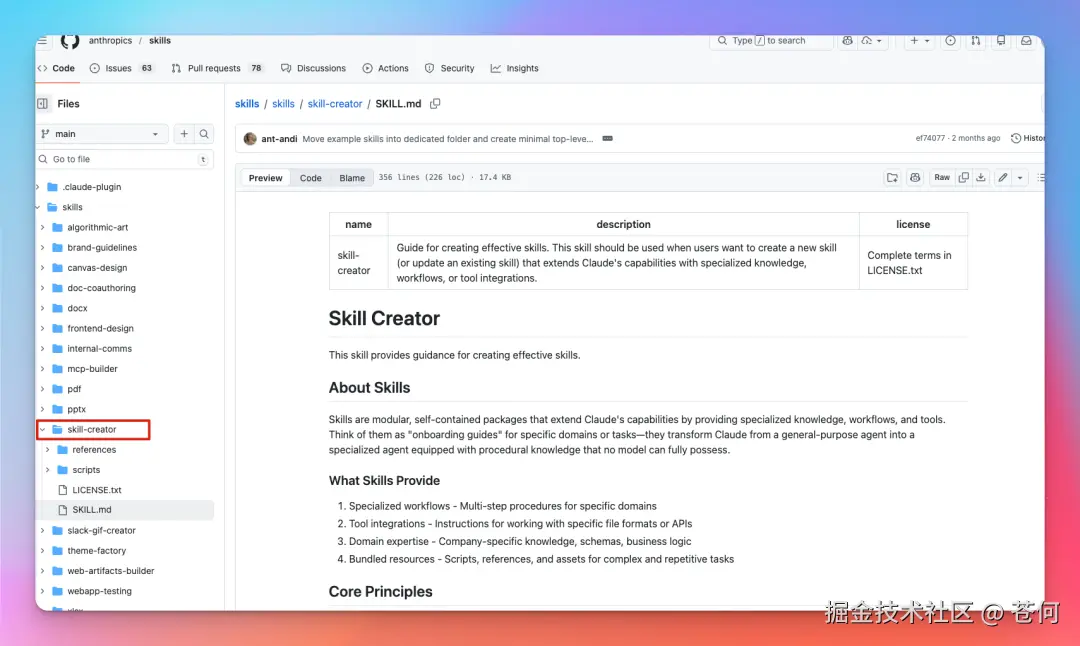Open the web-artifacts-builder folder

coord(111,571)
